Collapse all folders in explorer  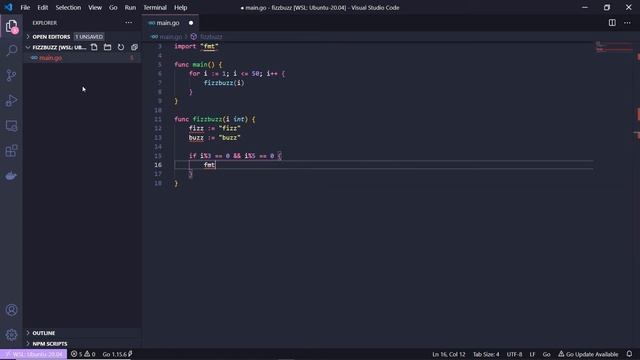tap(134, 47)
